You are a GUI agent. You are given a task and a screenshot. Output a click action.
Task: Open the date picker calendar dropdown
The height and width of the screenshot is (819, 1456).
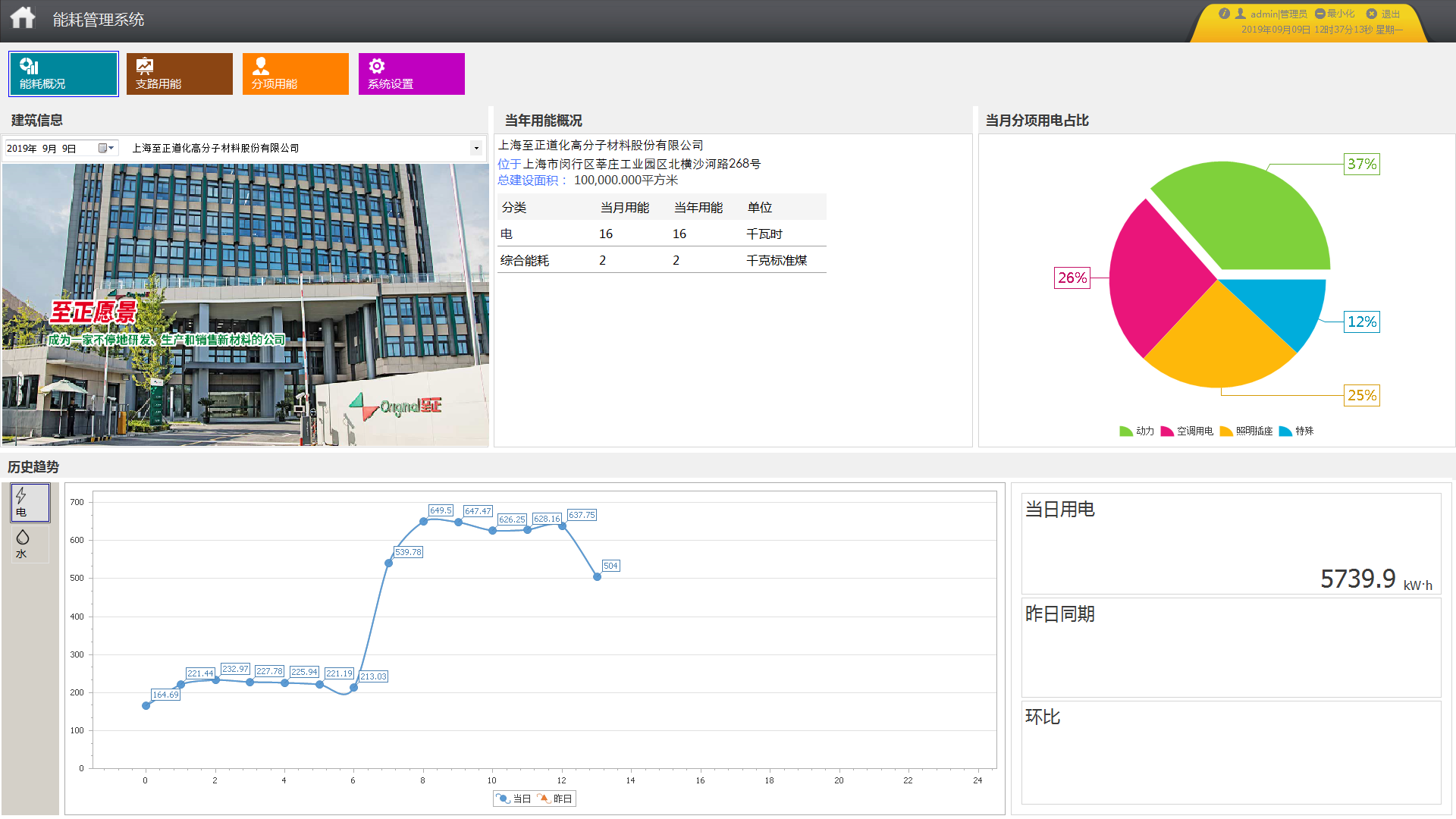(106, 148)
